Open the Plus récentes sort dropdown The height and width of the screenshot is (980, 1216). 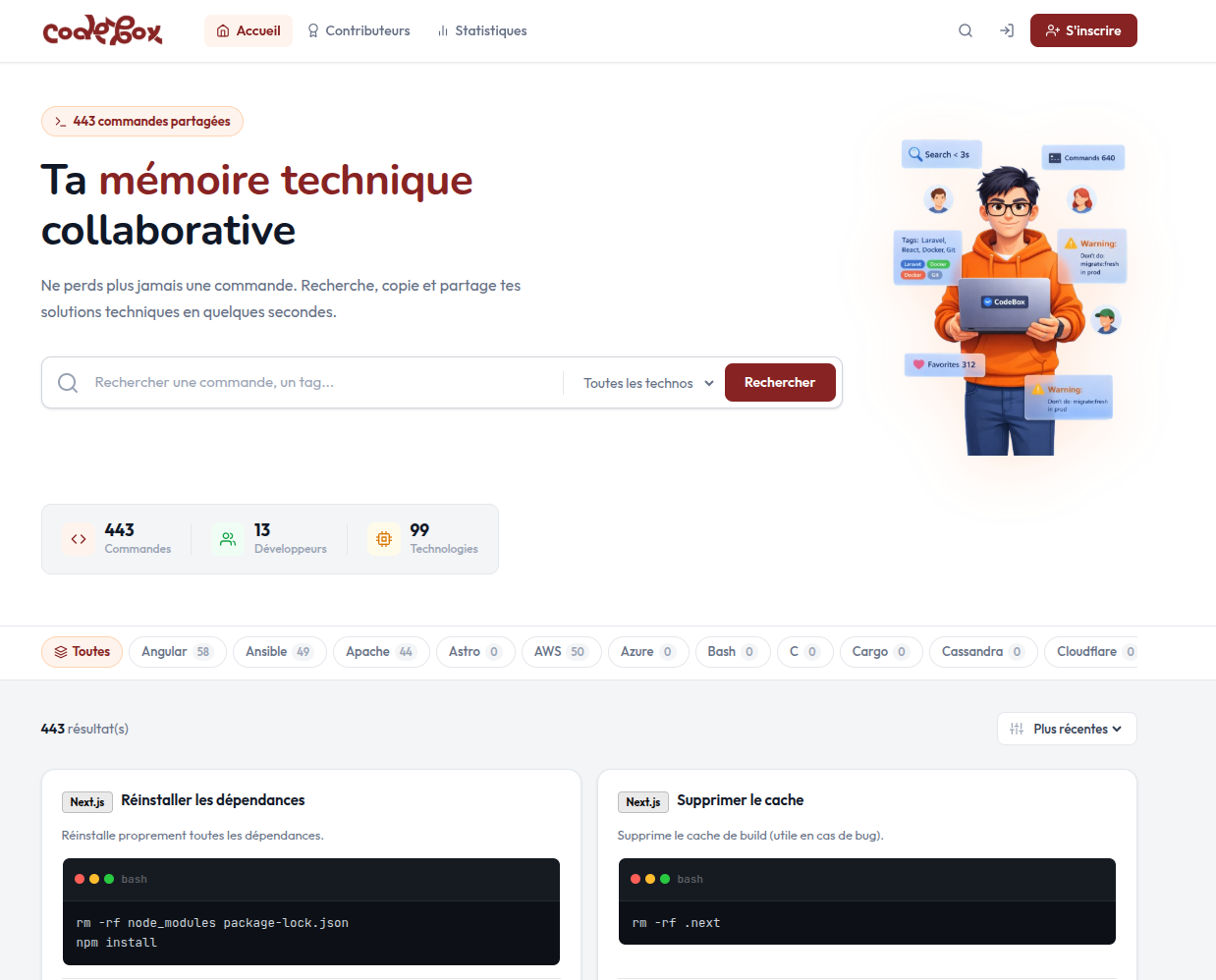tap(1067, 729)
